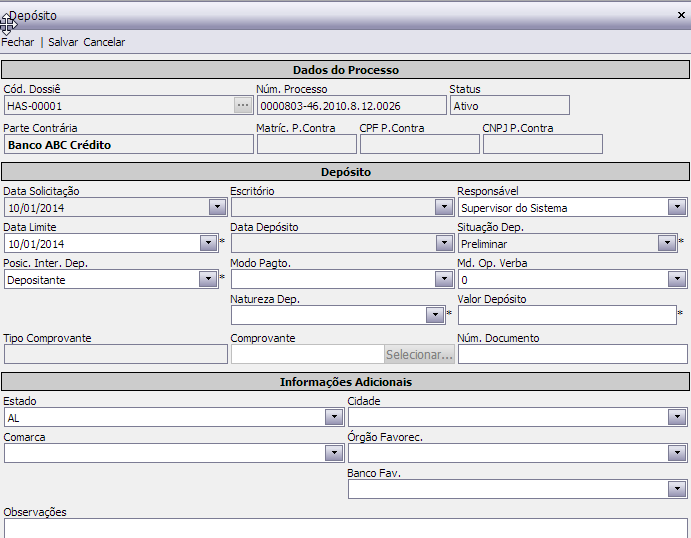
Task: Click the Observações text area
Action: [346, 528]
